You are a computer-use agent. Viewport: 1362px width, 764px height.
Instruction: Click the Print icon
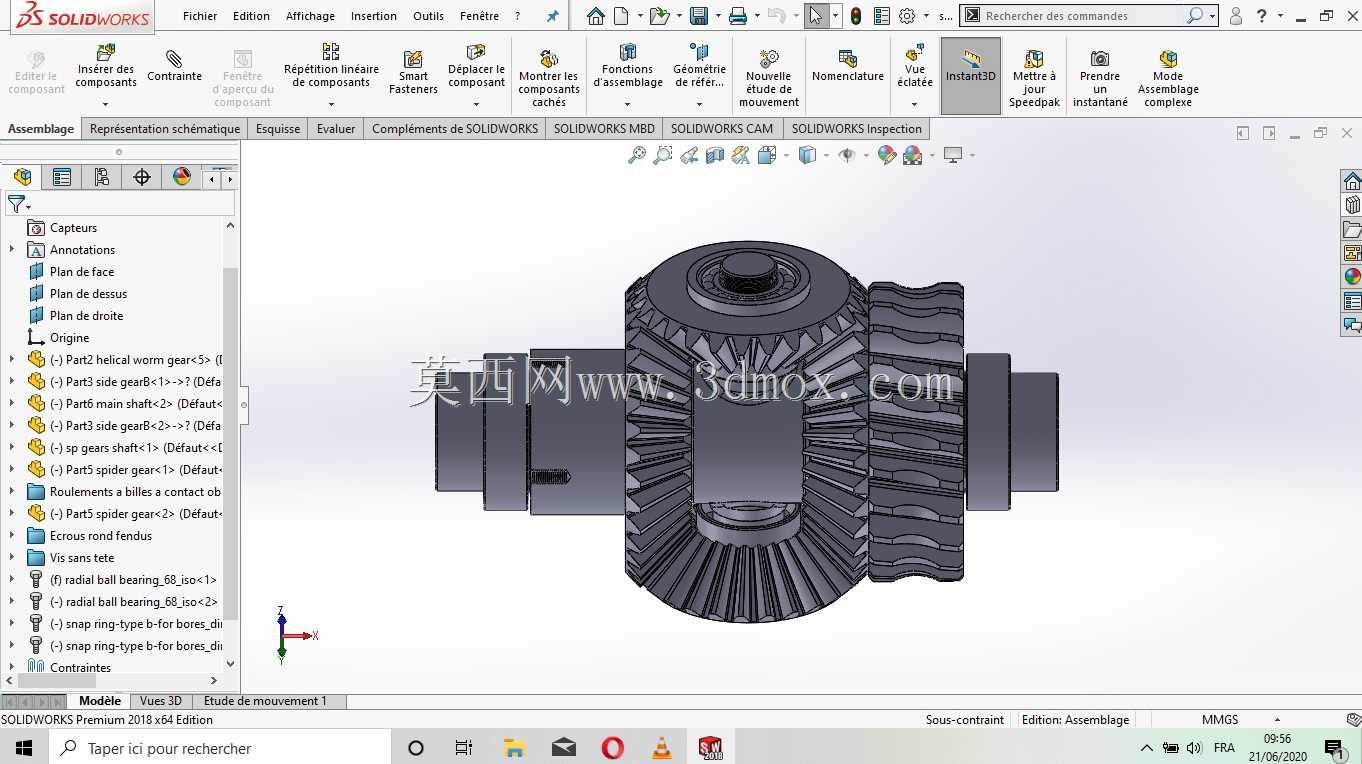coord(738,16)
